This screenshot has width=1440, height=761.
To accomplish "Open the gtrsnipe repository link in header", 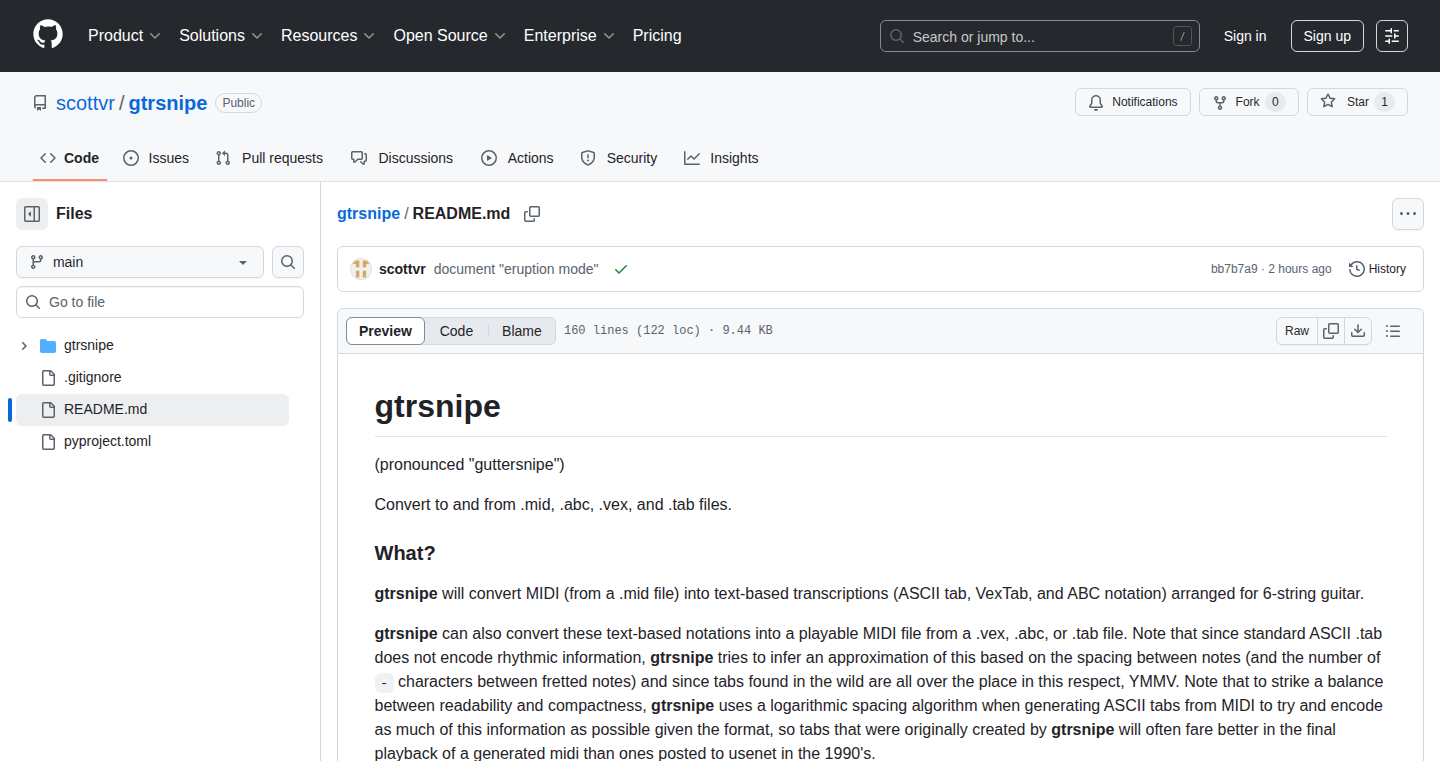I will (168, 103).
